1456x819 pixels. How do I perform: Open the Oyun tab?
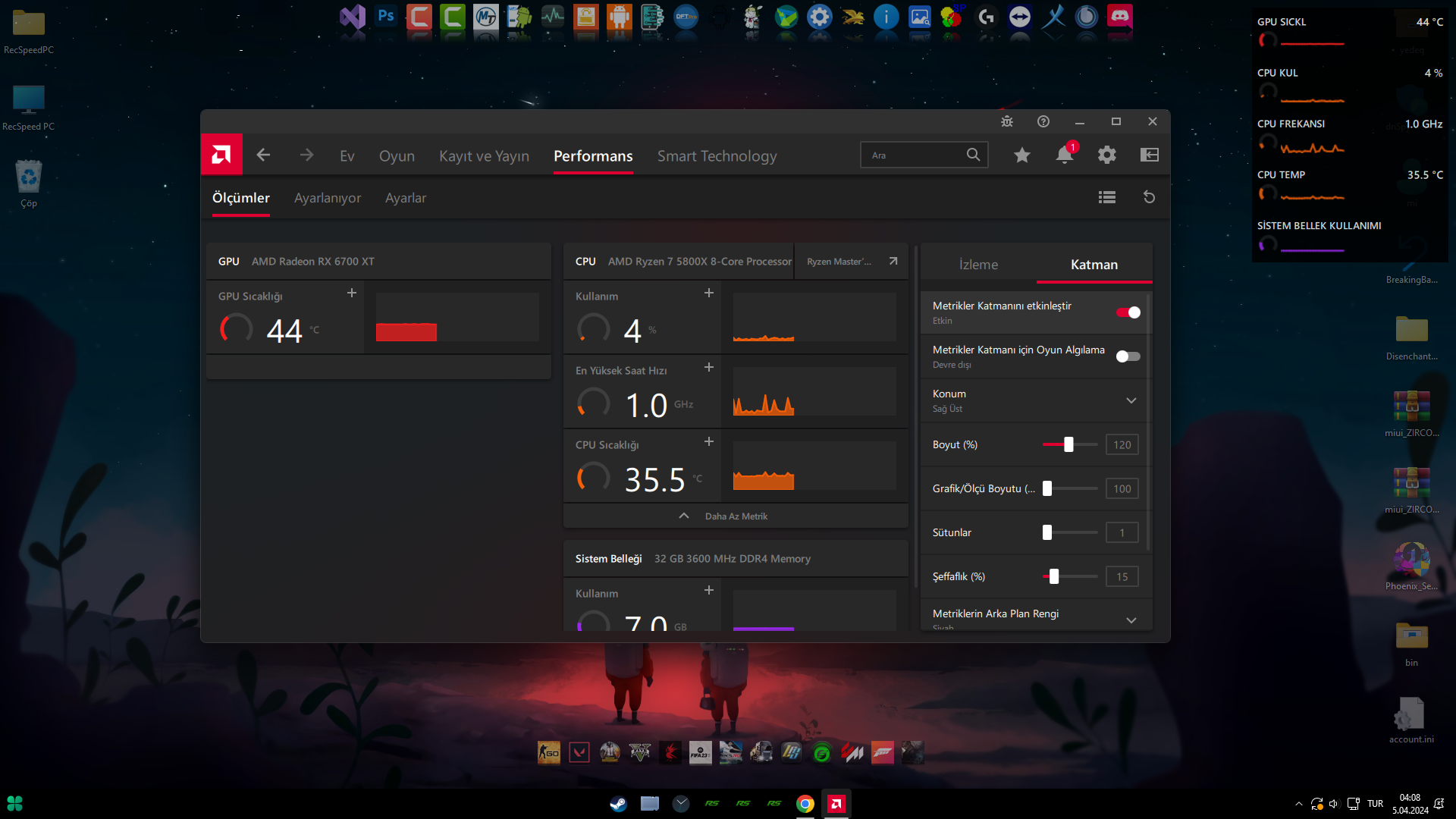[397, 155]
